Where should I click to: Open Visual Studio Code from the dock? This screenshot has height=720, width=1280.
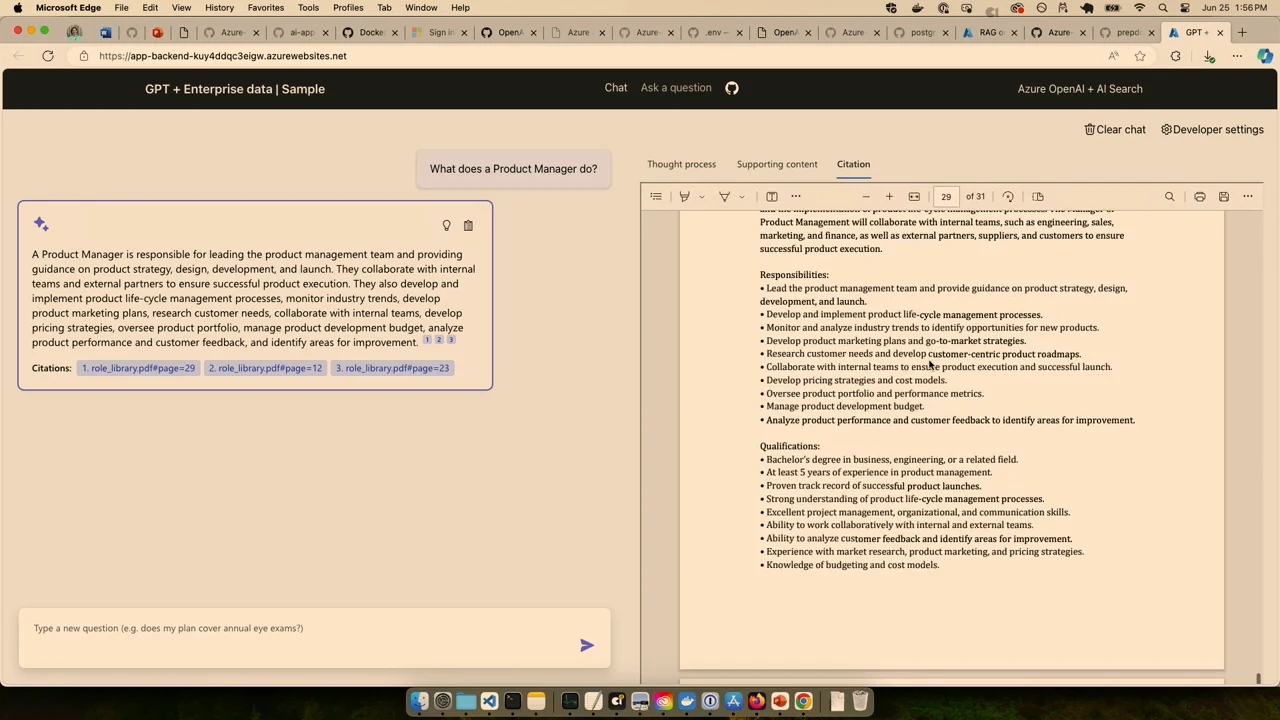(489, 701)
